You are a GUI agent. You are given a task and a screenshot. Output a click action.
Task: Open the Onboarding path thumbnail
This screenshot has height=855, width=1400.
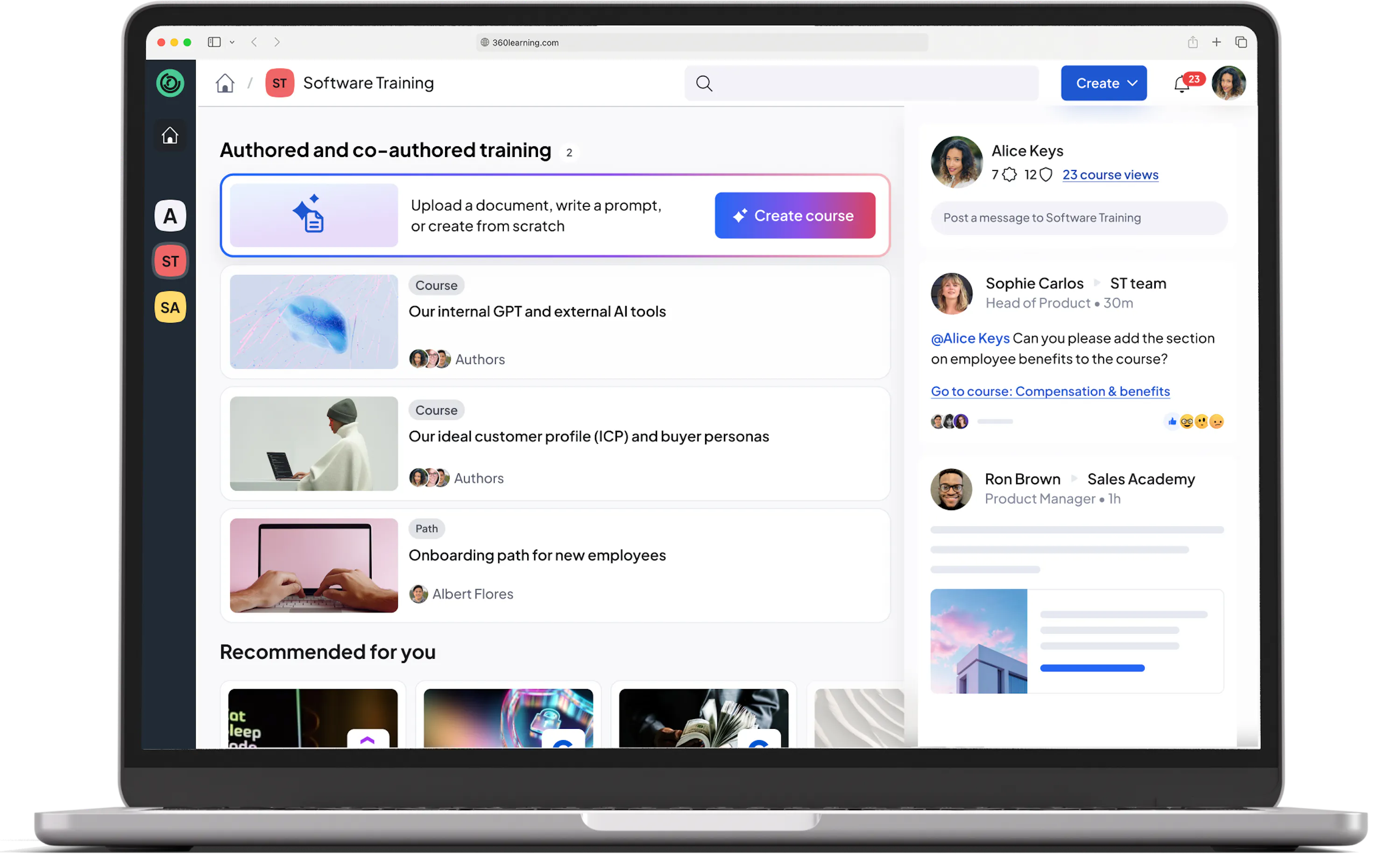(314, 565)
